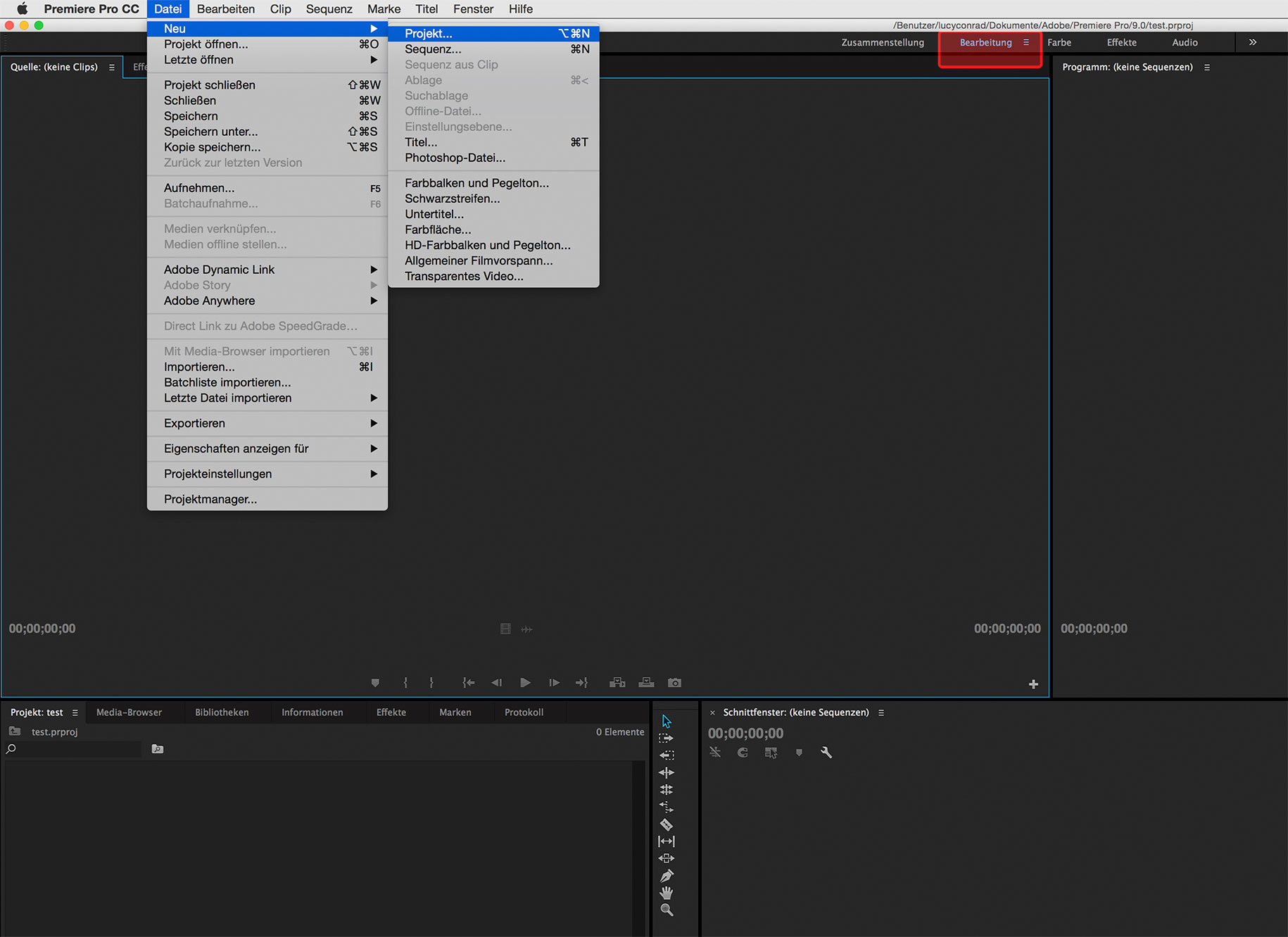
Task: Choose Titel... in the Neu submenu
Action: (494, 142)
